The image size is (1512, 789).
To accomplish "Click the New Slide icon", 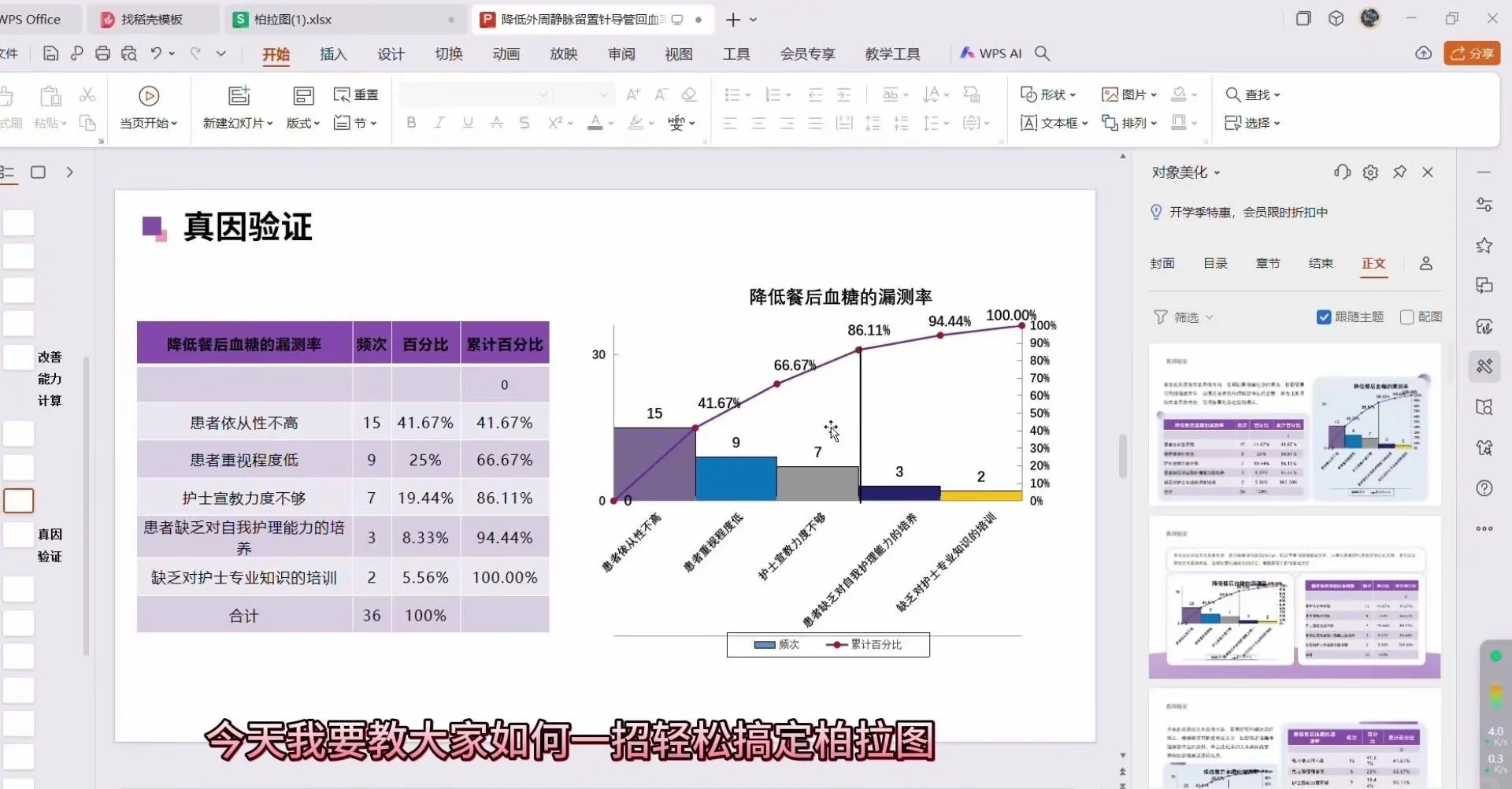I will click(x=238, y=96).
